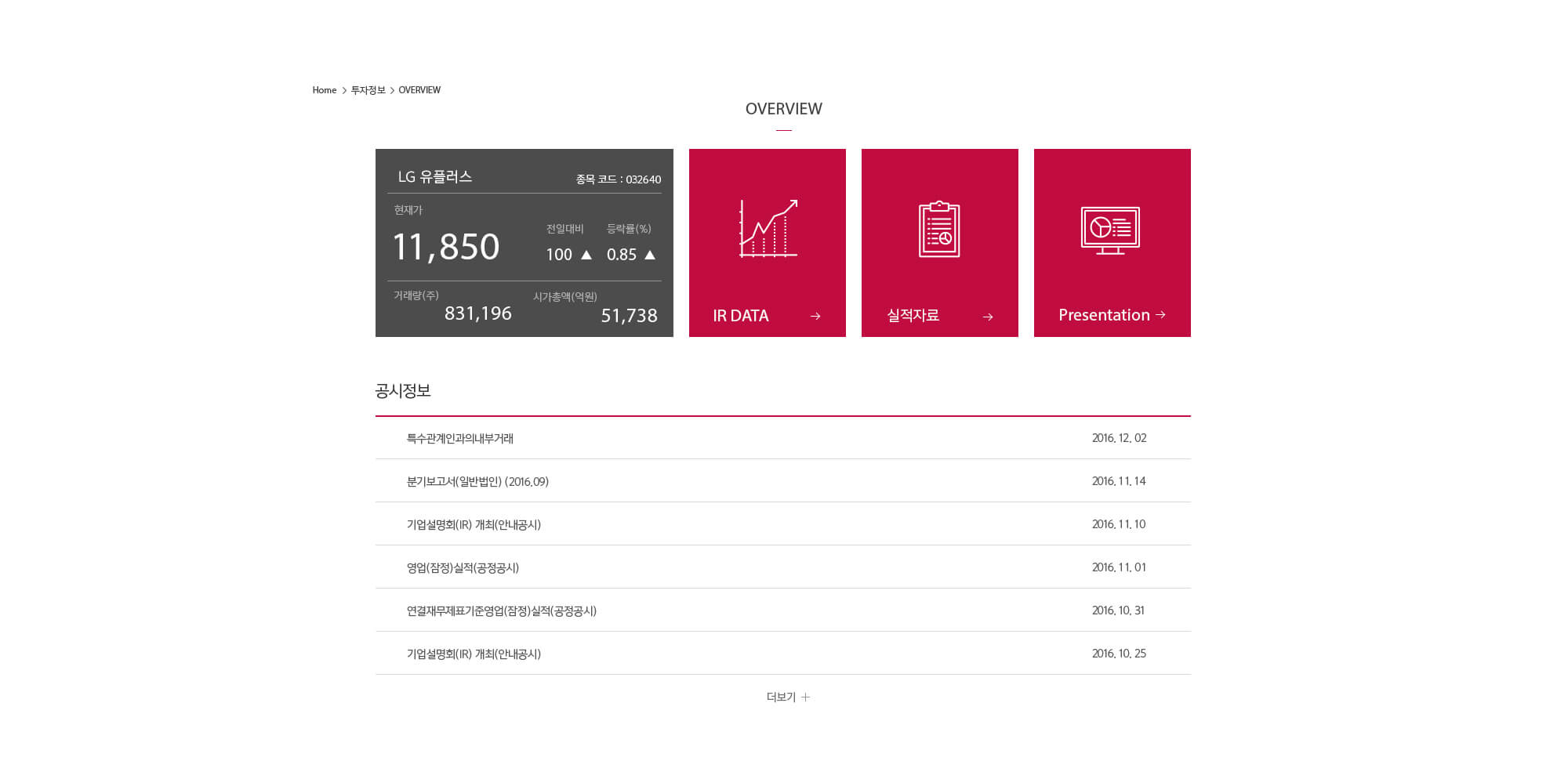
Task: Click the arrow next to IR DATA
Action: click(x=815, y=316)
